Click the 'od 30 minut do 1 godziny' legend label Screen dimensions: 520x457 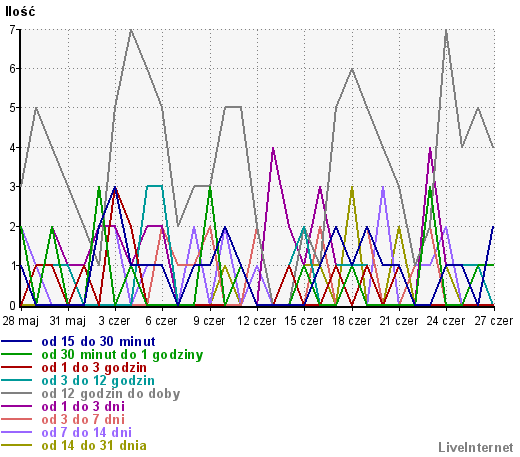pyautogui.click(x=122, y=355)
